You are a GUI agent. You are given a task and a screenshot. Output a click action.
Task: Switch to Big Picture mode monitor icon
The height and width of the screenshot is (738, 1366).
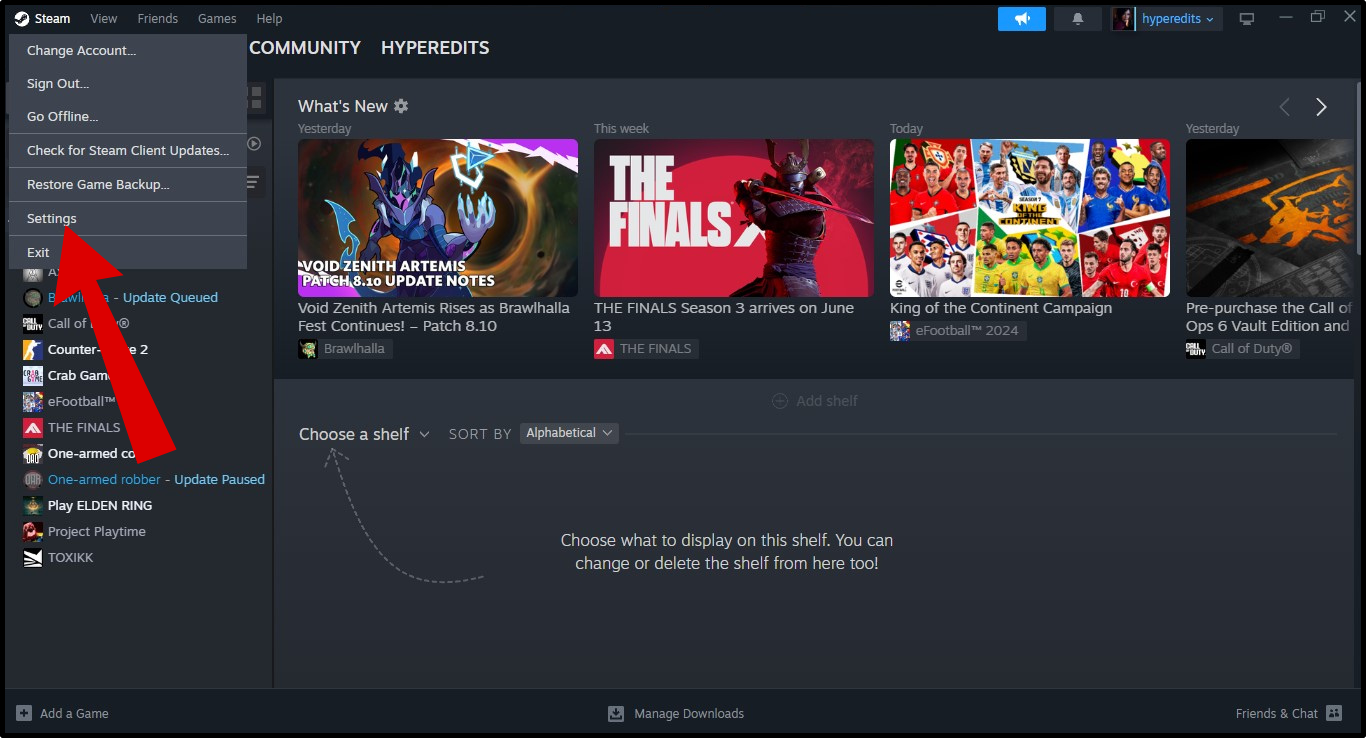tap(1247, 19)
